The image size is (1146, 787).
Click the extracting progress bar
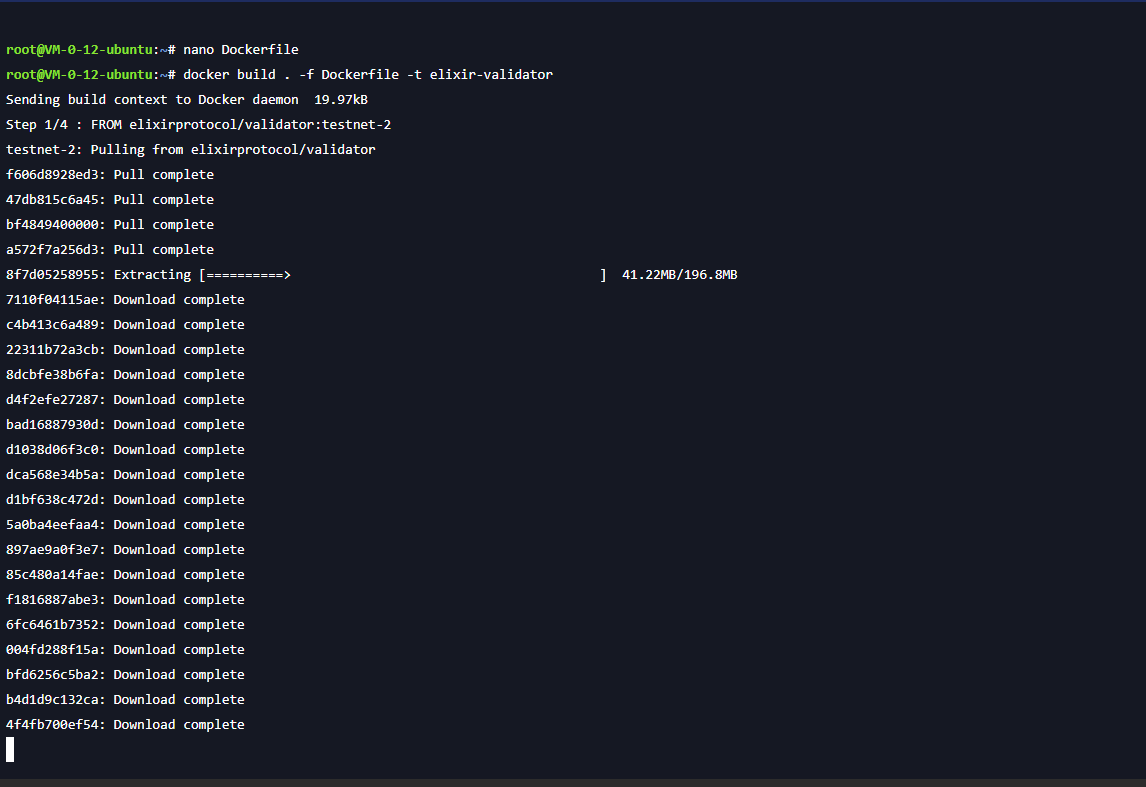point(403,275)
